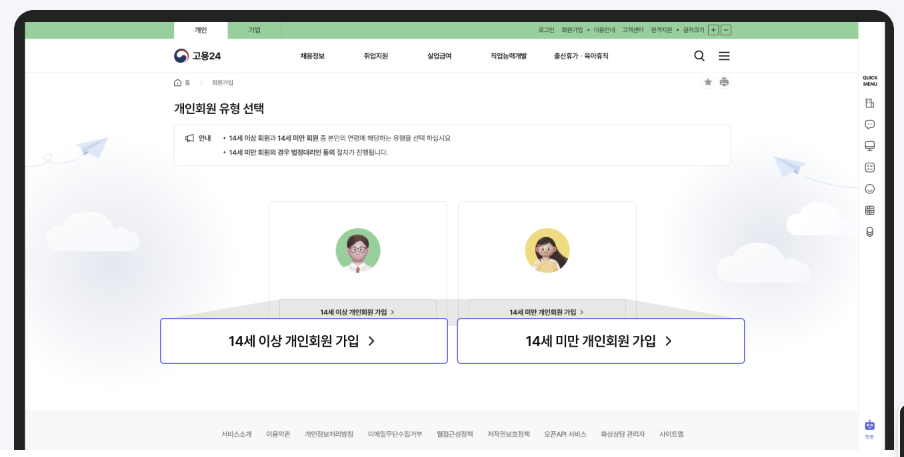Open 이용약관 footer link
Screen dimensions: 904x457
tap(278, 434)
